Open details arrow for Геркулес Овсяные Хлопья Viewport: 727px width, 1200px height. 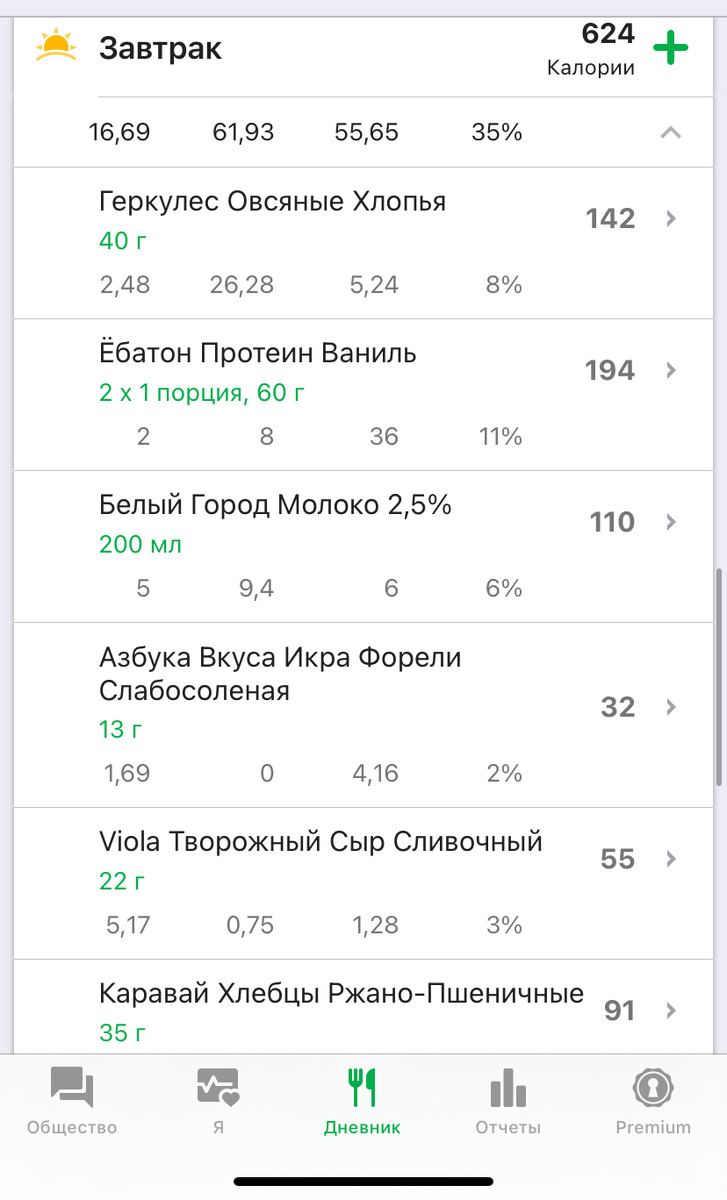click(x=671, y=218)
